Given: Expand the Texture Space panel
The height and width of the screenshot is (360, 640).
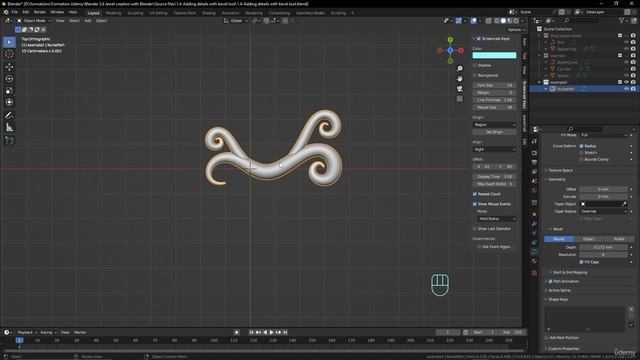Looking at the screenshot, I should pyautogui.click(x=560, y=170).
